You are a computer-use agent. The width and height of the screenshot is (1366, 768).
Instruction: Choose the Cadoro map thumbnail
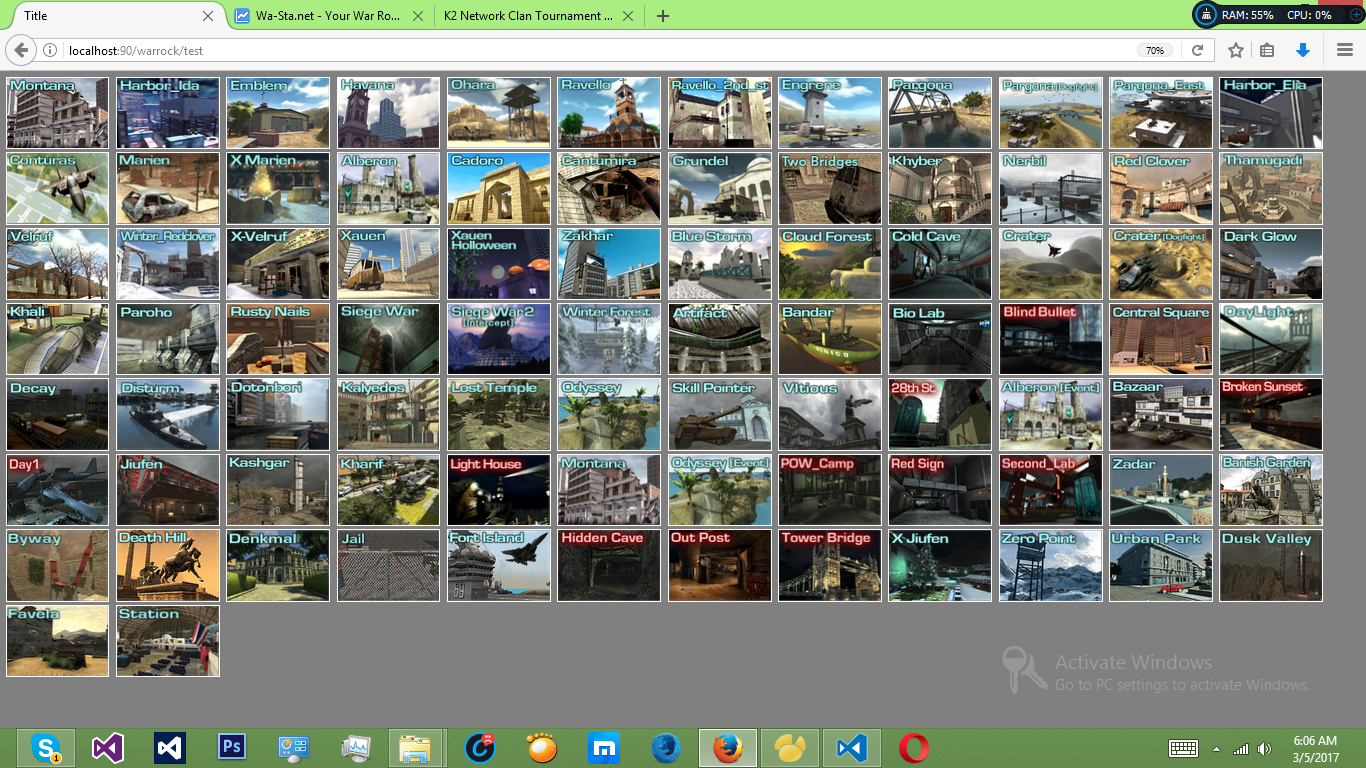click(499, 188)
